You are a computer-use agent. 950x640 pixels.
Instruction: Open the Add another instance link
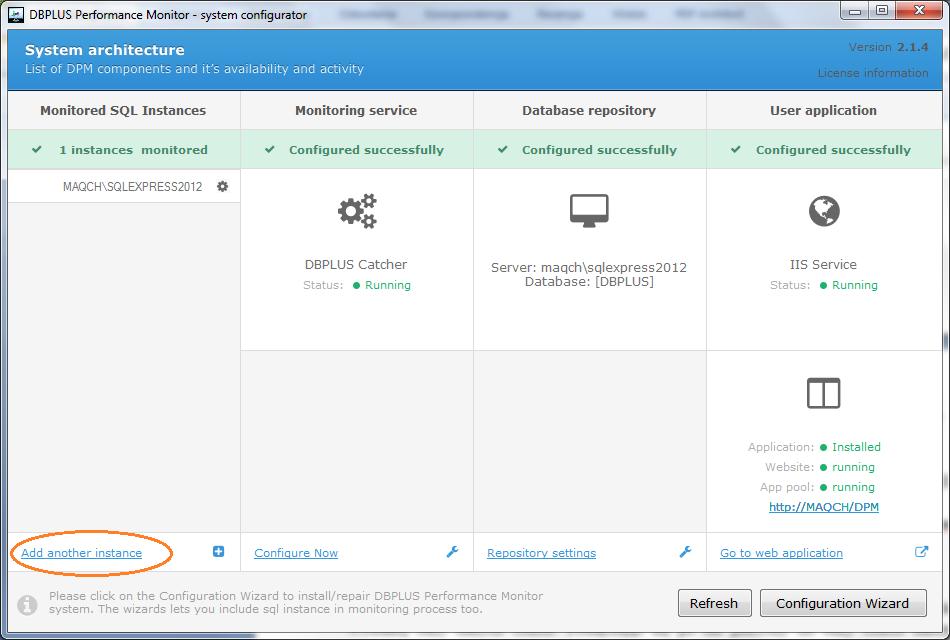pos(81,553)
